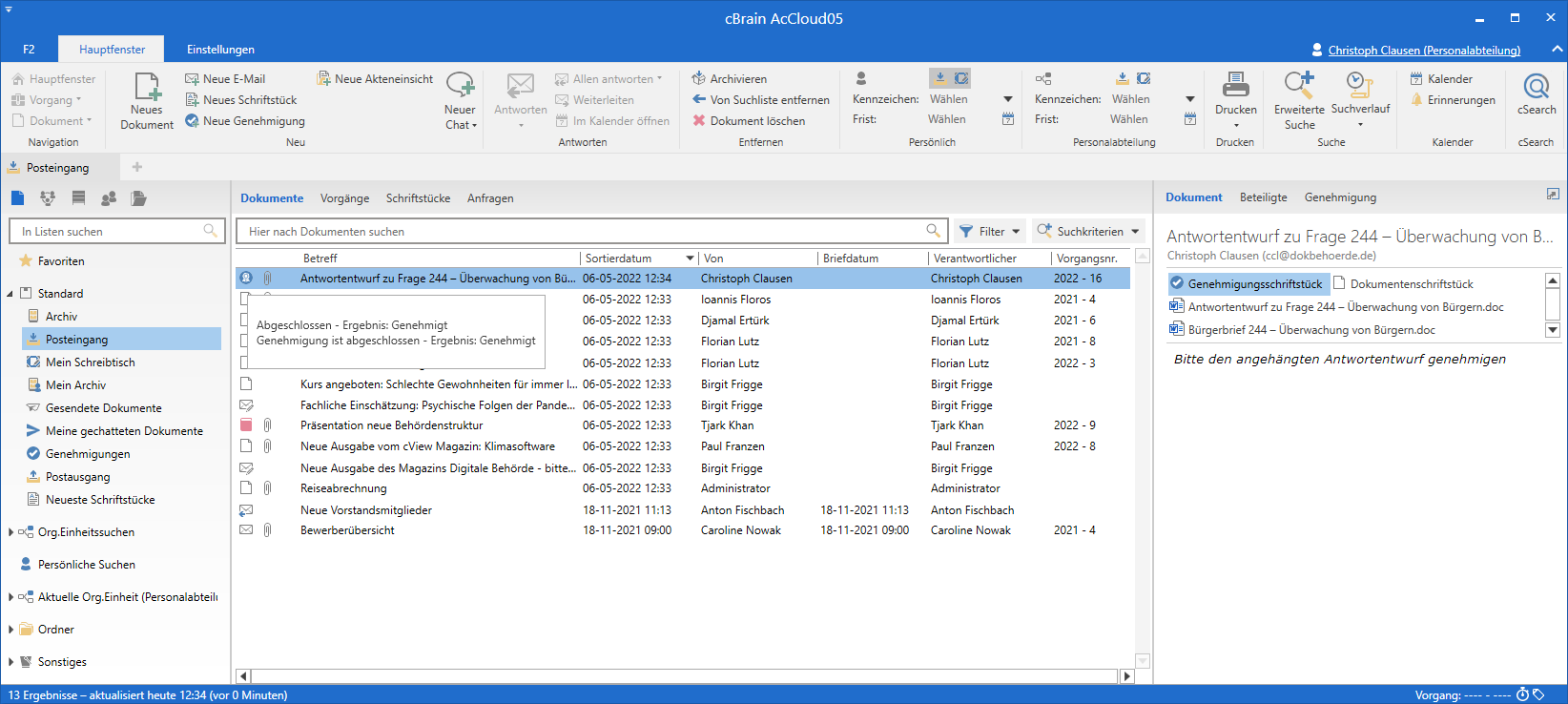Expand the Ordner tree node
The image size is (1568, 704).
tap(10, 630)
